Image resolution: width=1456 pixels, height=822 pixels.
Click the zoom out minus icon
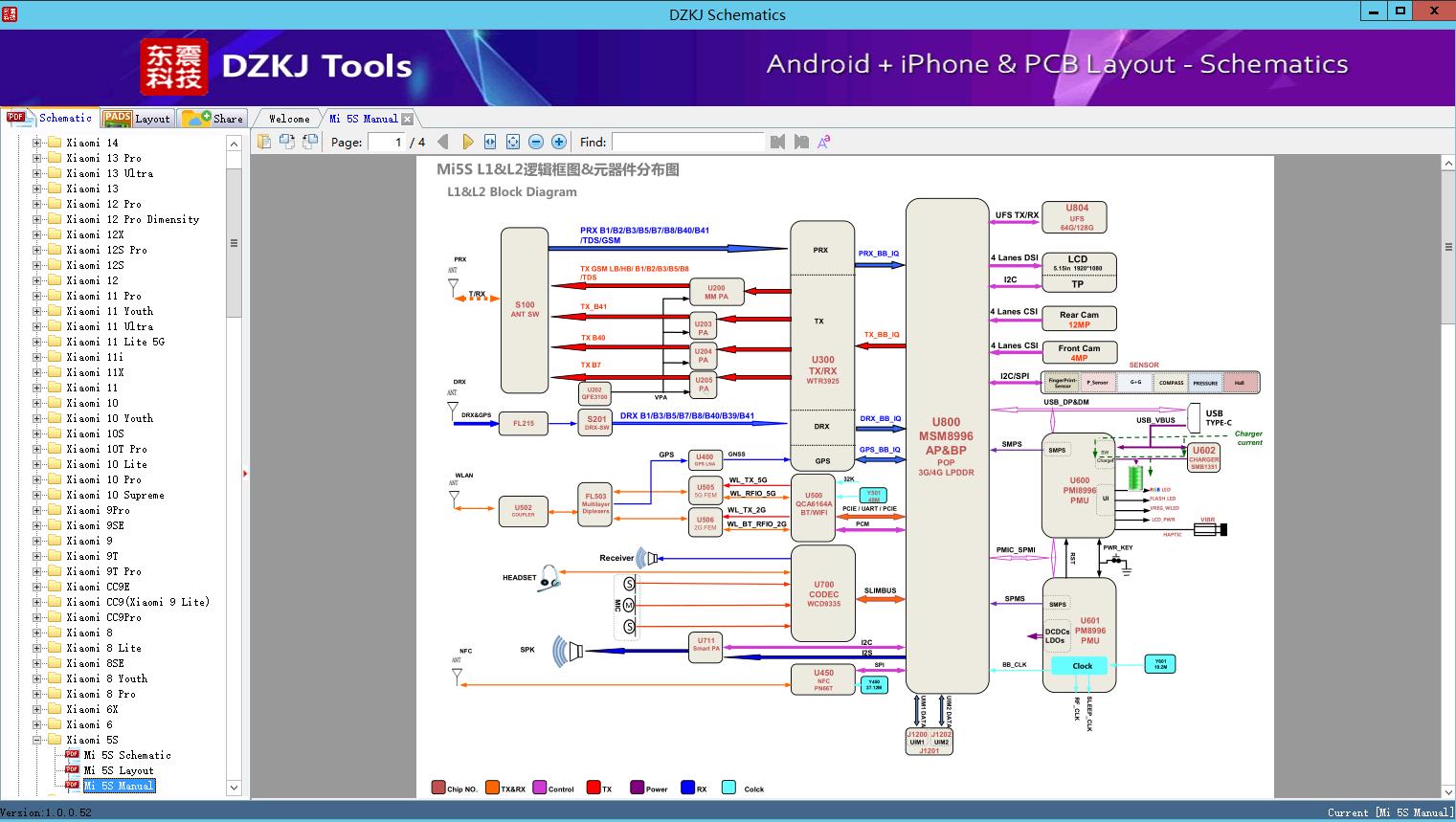click(536, 142)
